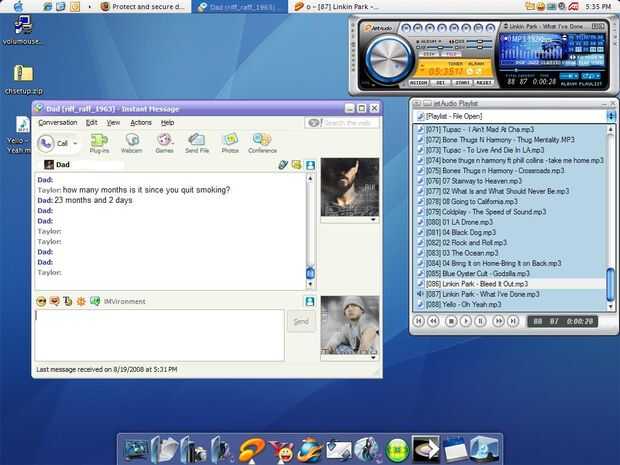This screenshot has width=620, height=465.
Task: Expand the Call button dropdown arrow
Action: point(75,143)
